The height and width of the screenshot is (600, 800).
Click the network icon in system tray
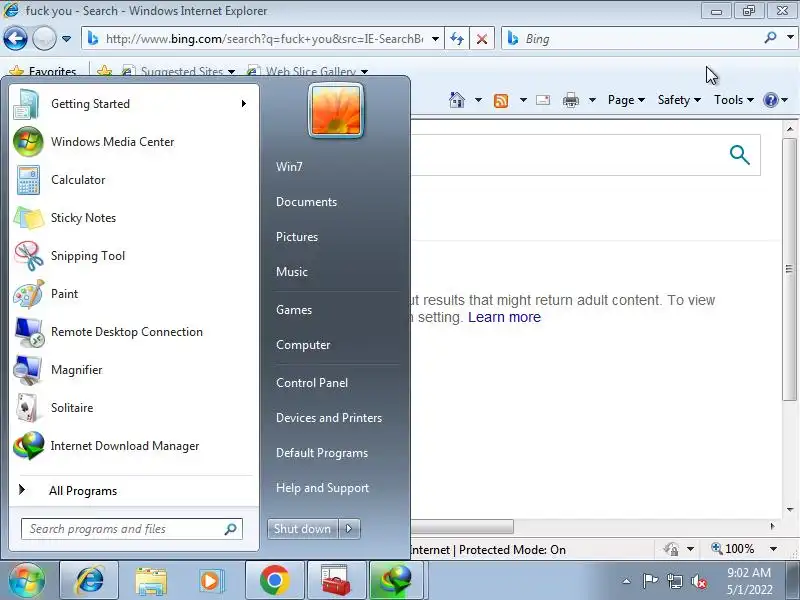[674, 581]
